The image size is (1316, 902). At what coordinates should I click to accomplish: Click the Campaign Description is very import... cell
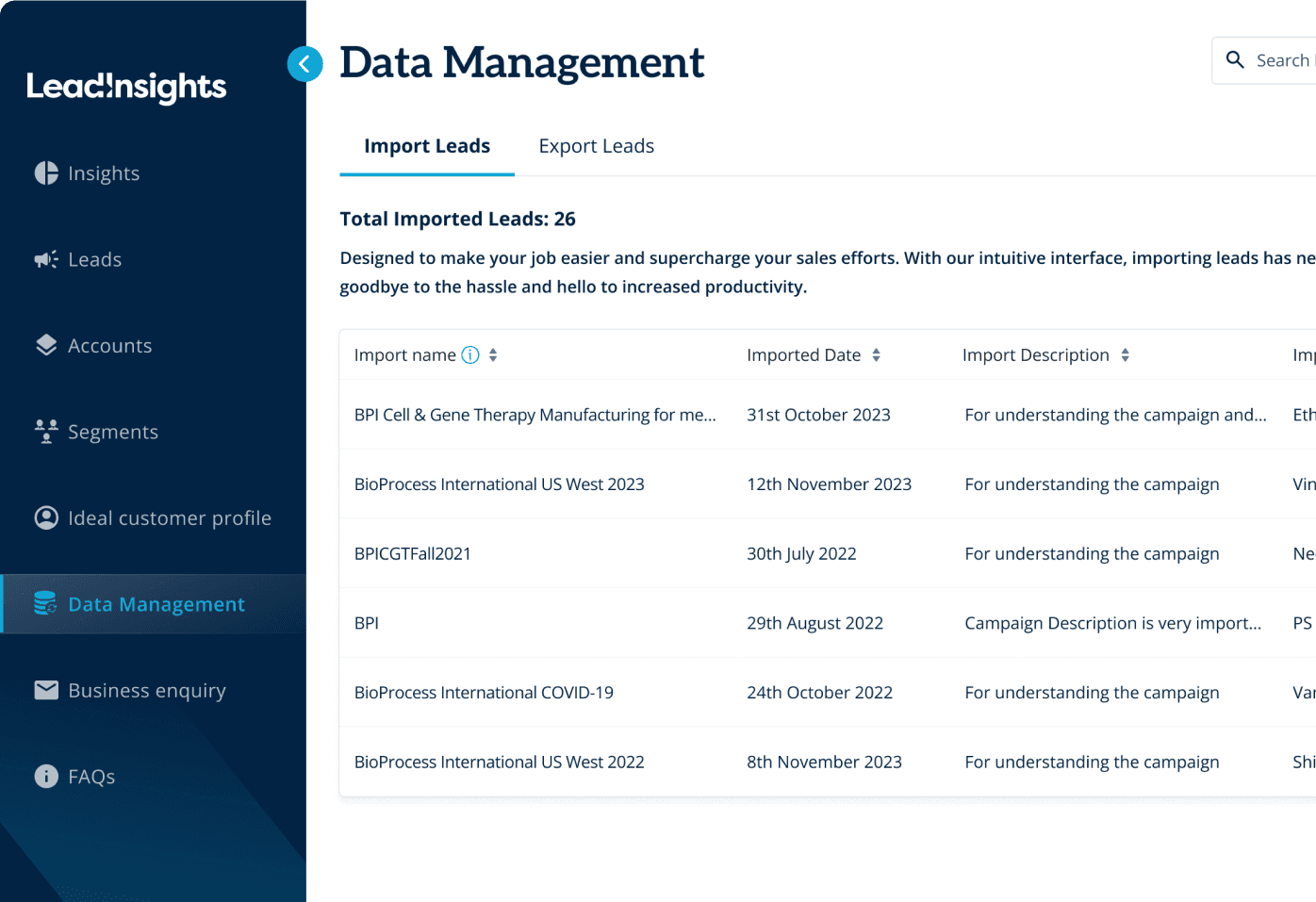click(1113, 623)
